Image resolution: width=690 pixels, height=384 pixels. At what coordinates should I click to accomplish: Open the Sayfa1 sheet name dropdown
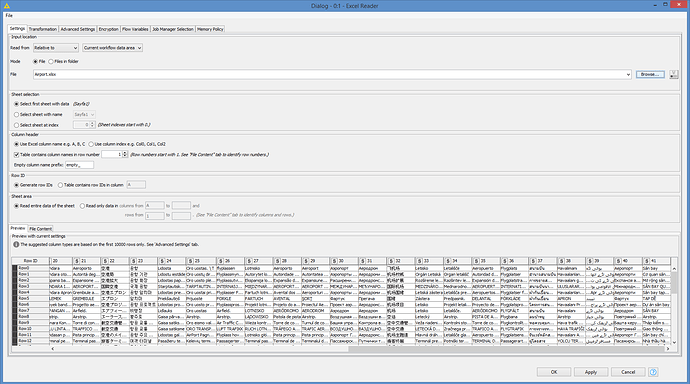[84, 114]
